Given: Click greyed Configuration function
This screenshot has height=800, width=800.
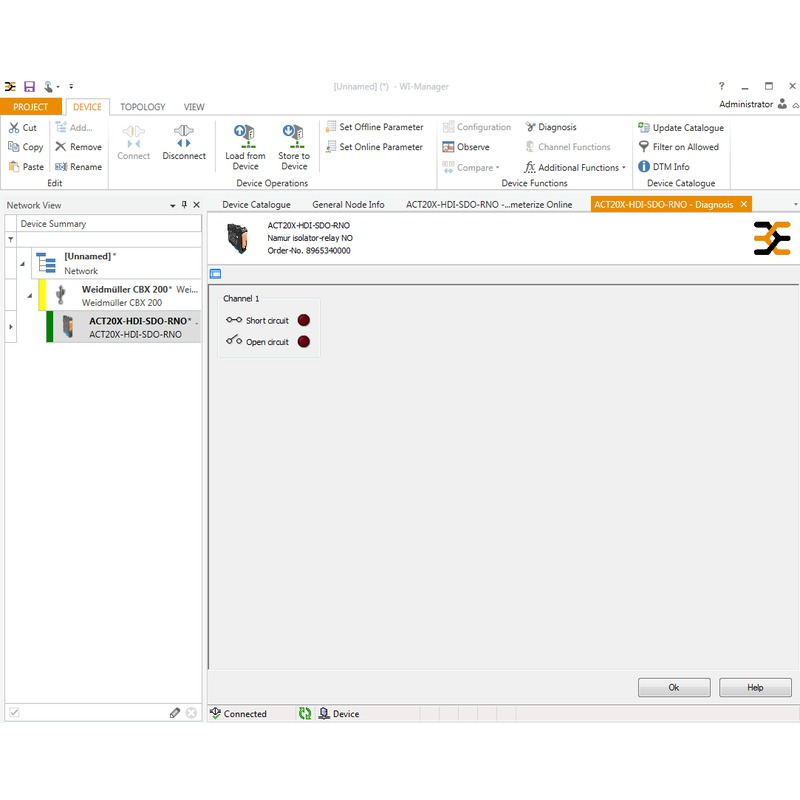Looking at the screenshot, I should (x=477, y=127).
